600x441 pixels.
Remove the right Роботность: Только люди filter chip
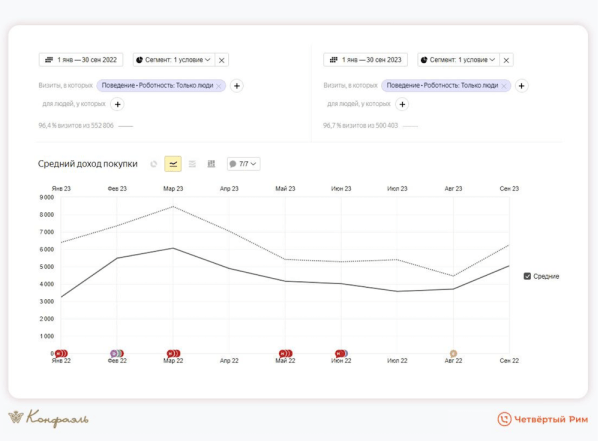505,86
